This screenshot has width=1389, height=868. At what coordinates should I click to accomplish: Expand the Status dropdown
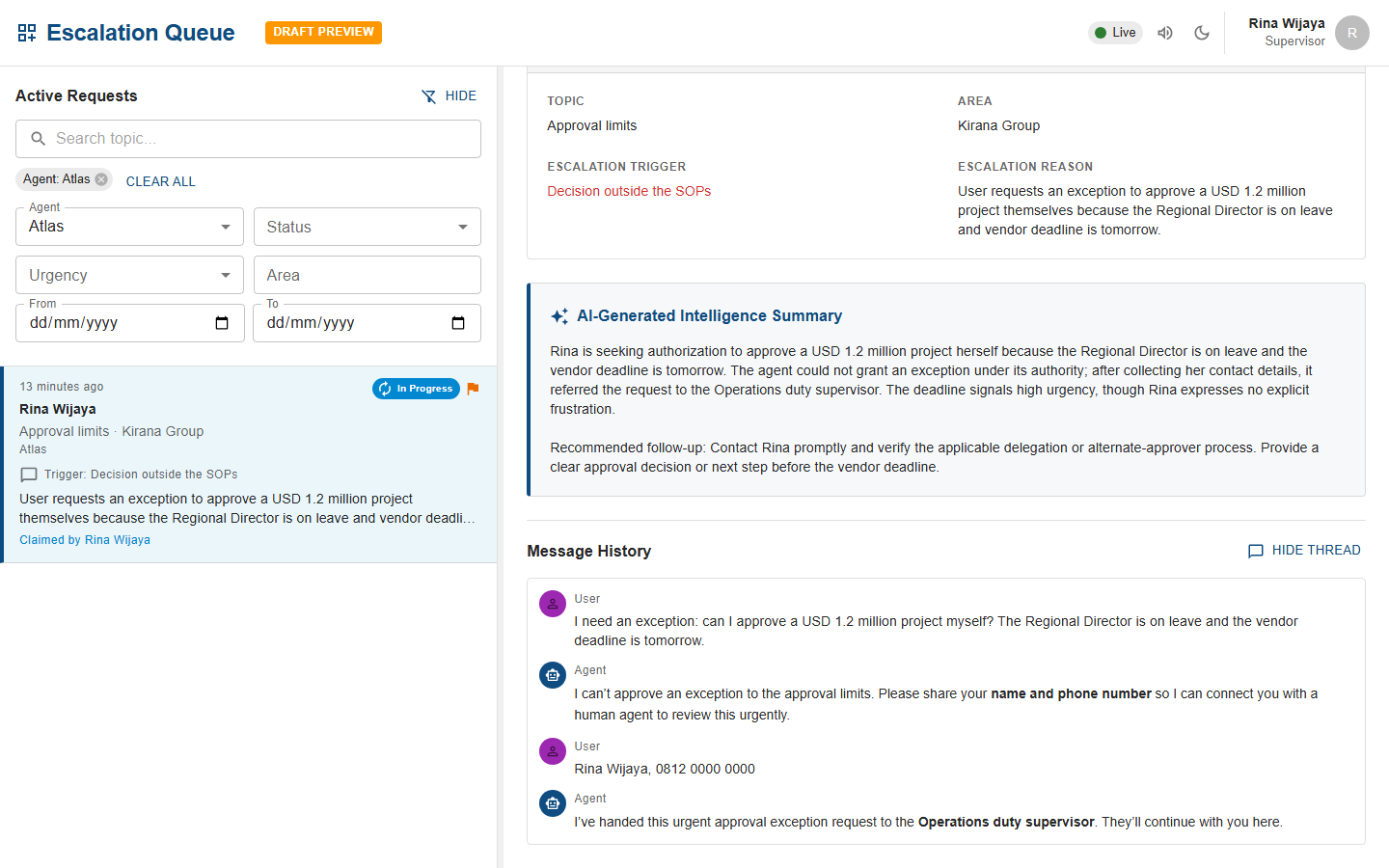(368, 227)
